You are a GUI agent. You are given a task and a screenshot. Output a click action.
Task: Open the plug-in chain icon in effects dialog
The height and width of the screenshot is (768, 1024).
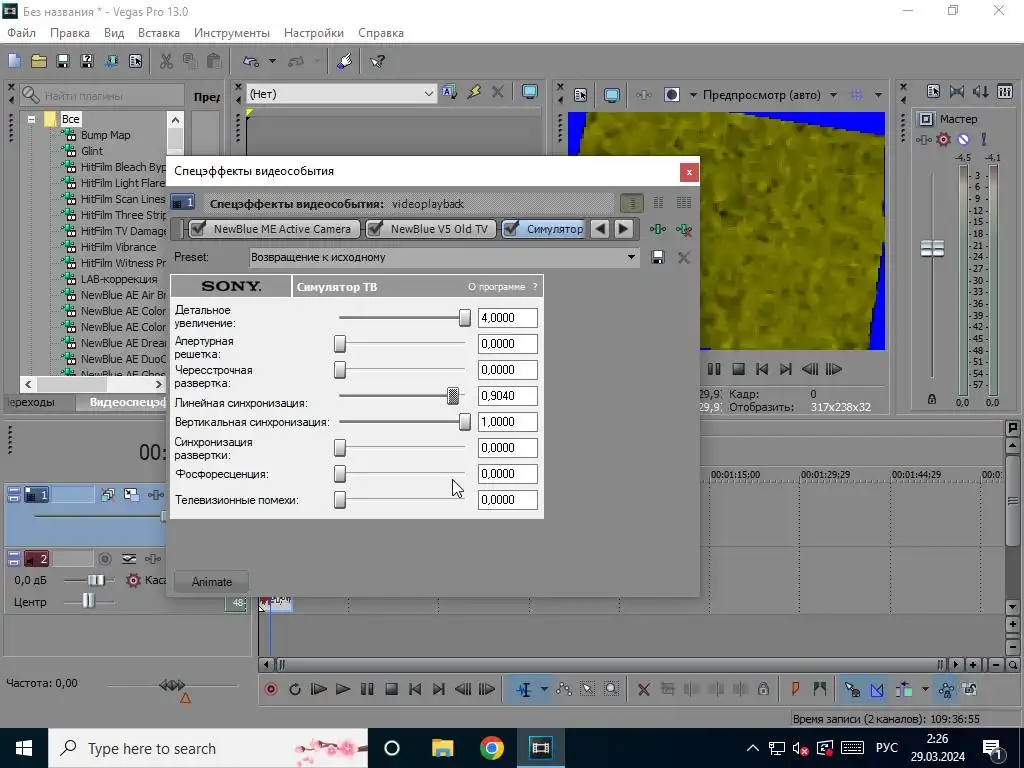[658, 229]
